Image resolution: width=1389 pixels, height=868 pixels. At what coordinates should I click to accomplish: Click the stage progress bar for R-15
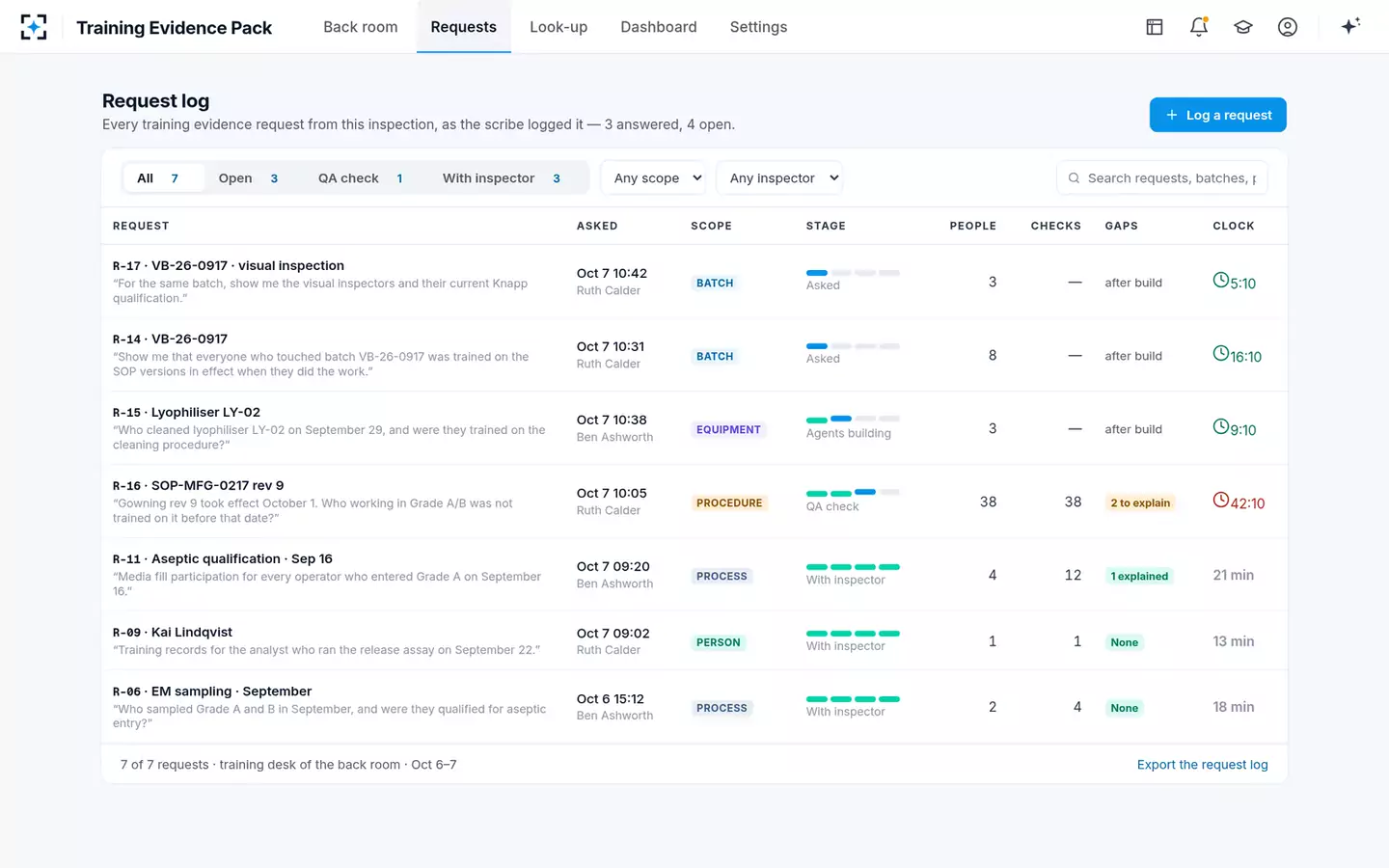tap(853, 420)
